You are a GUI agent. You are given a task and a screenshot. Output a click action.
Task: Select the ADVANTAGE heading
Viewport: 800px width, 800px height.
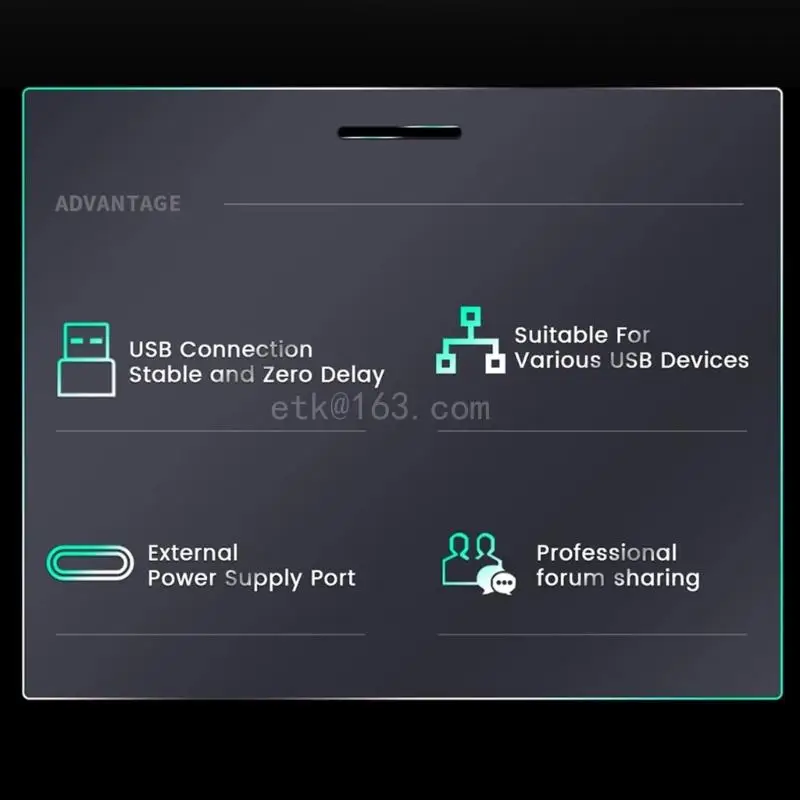click(118, 204)
